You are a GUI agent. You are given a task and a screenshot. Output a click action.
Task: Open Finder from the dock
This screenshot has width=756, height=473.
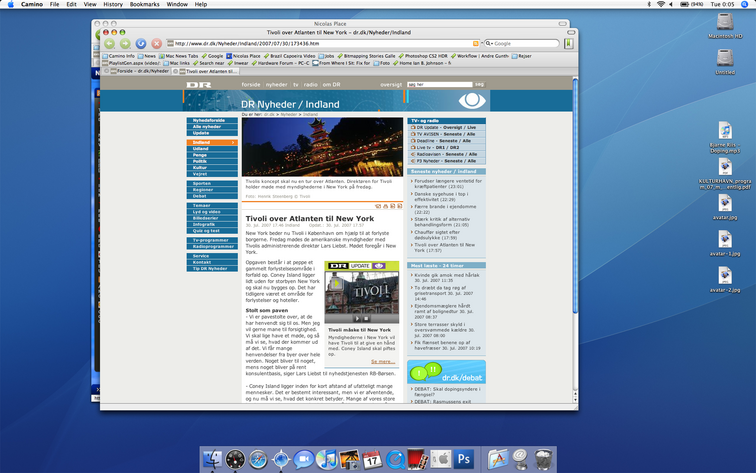(212, 459)
